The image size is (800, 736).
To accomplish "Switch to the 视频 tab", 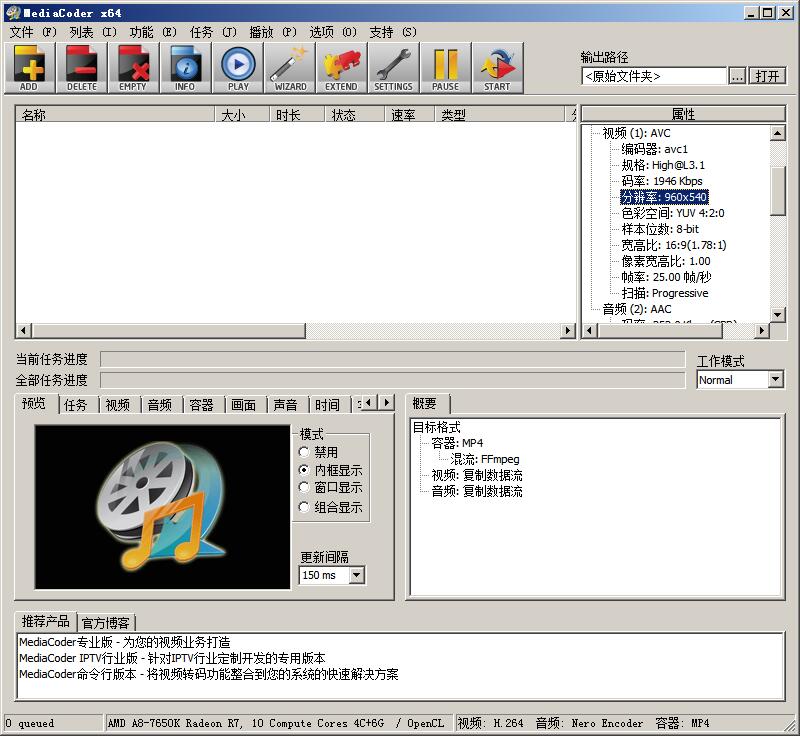I will click(118, 405).
